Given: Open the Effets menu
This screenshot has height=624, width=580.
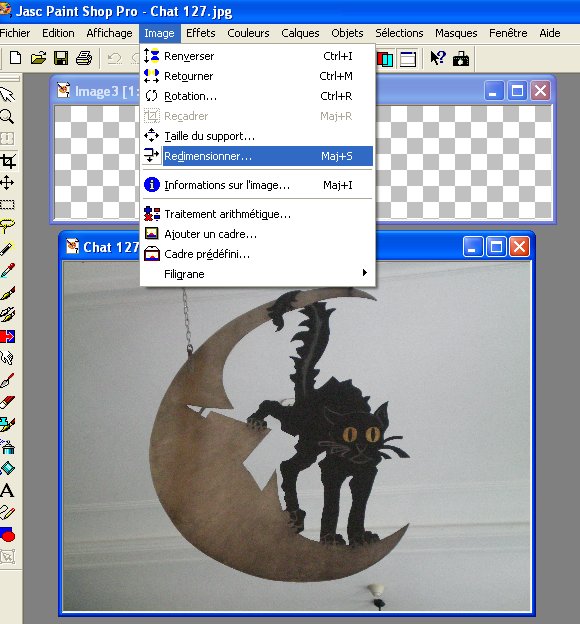Looking at the screenshot, I should coord(201,33).
